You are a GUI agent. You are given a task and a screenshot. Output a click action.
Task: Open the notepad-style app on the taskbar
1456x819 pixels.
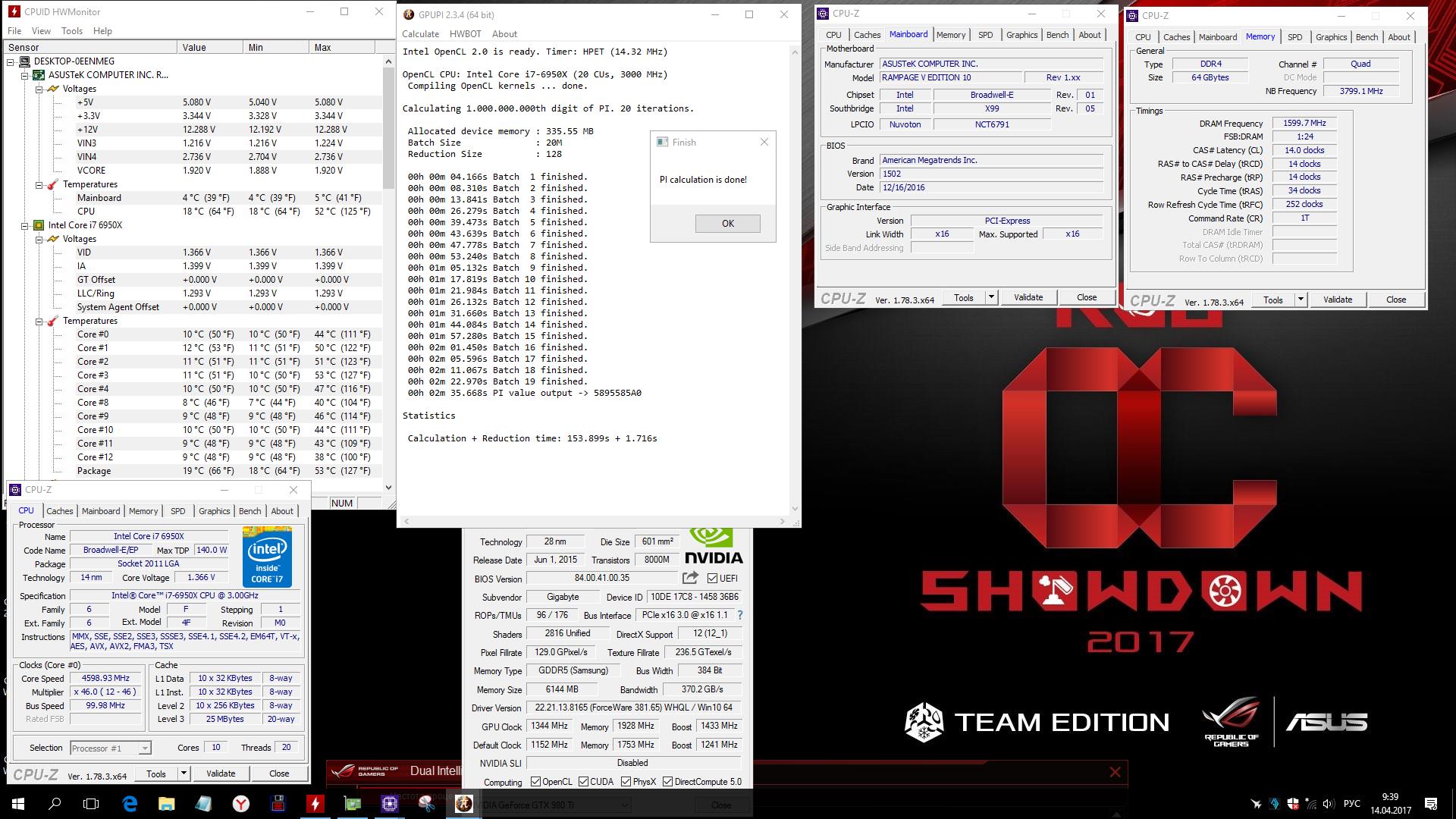coord(203,804)
